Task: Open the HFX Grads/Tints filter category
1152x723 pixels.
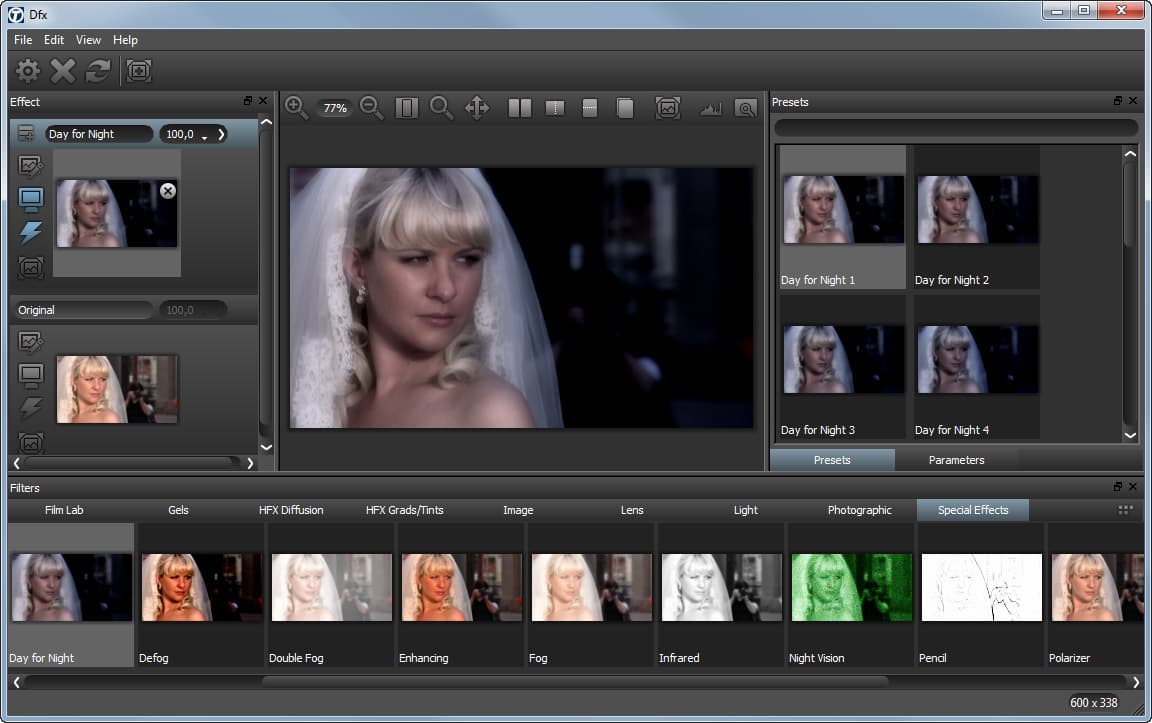Action: click(x=405, y=510)
